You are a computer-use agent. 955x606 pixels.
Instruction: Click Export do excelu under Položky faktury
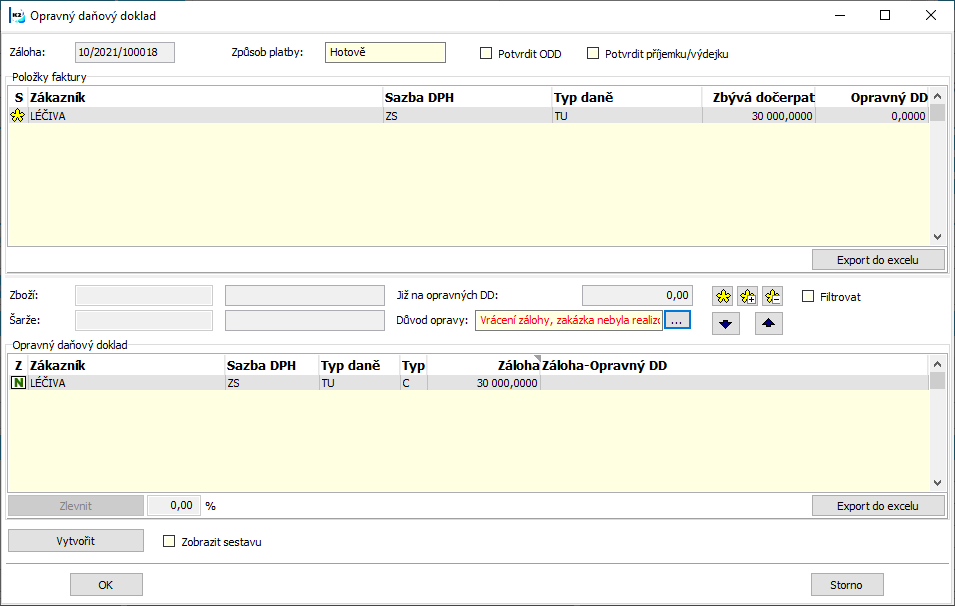point(878,260)
